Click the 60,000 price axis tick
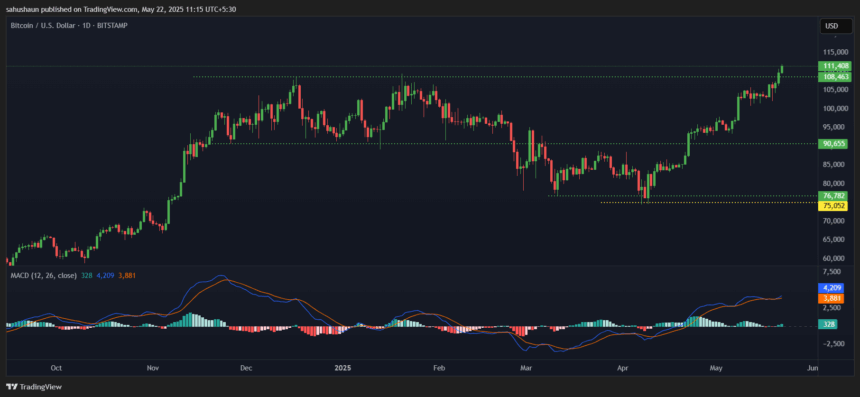Image resolution: width=860 pixels, height=397 pixels. pyautogui.click(x=833, y=258)
